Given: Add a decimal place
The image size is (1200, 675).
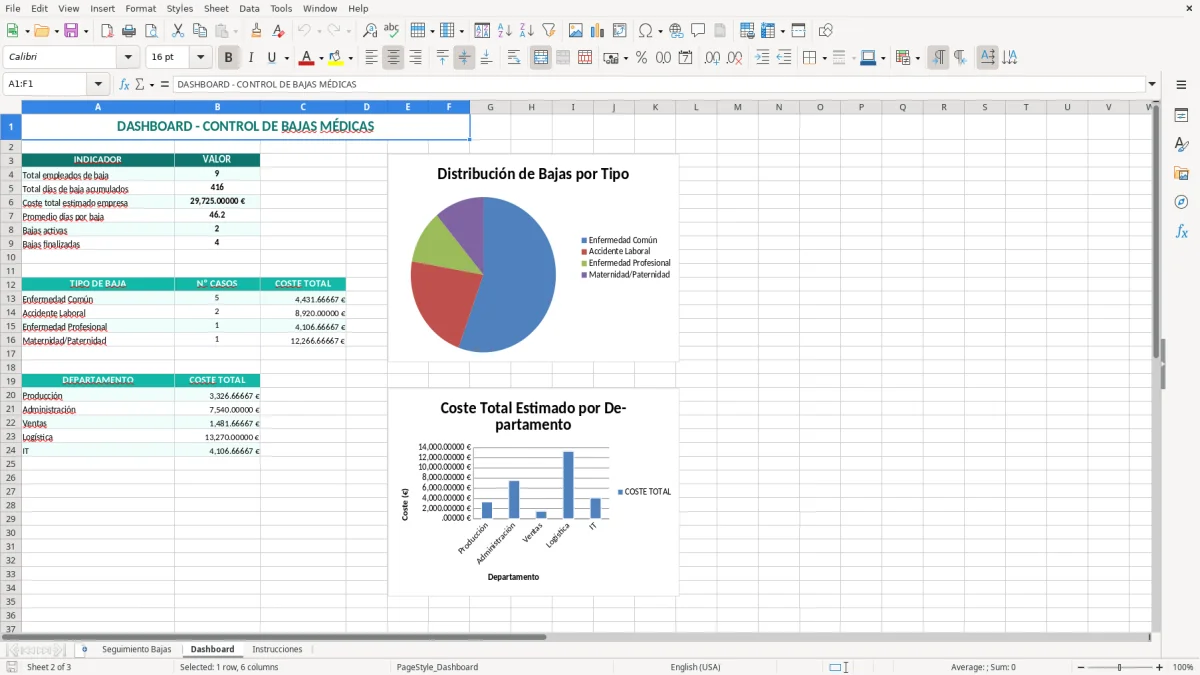Looking at the screenshot, I should (x=712, y=58).
